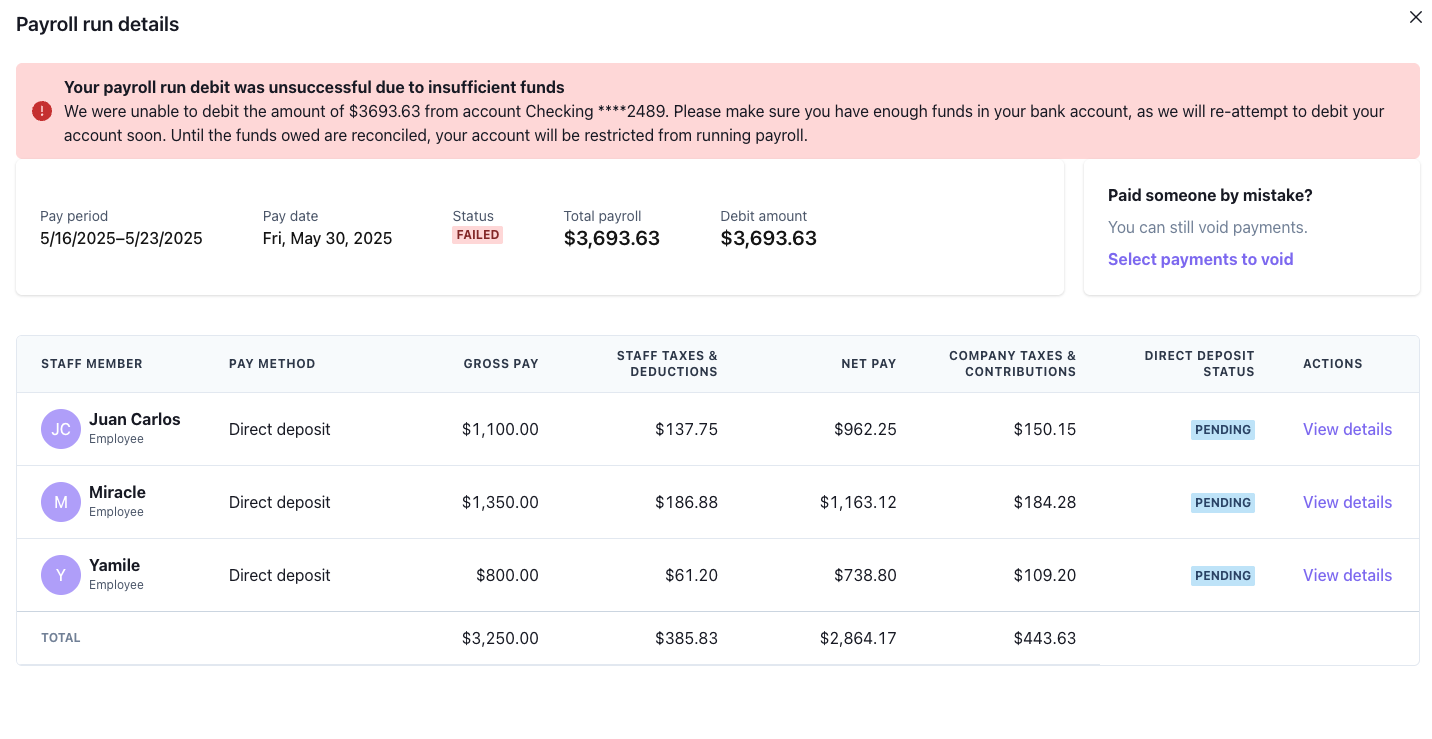The image size is (1432, 739).
Task: Click the Direct Deposit Status column header
Action: pos(1199,364)
